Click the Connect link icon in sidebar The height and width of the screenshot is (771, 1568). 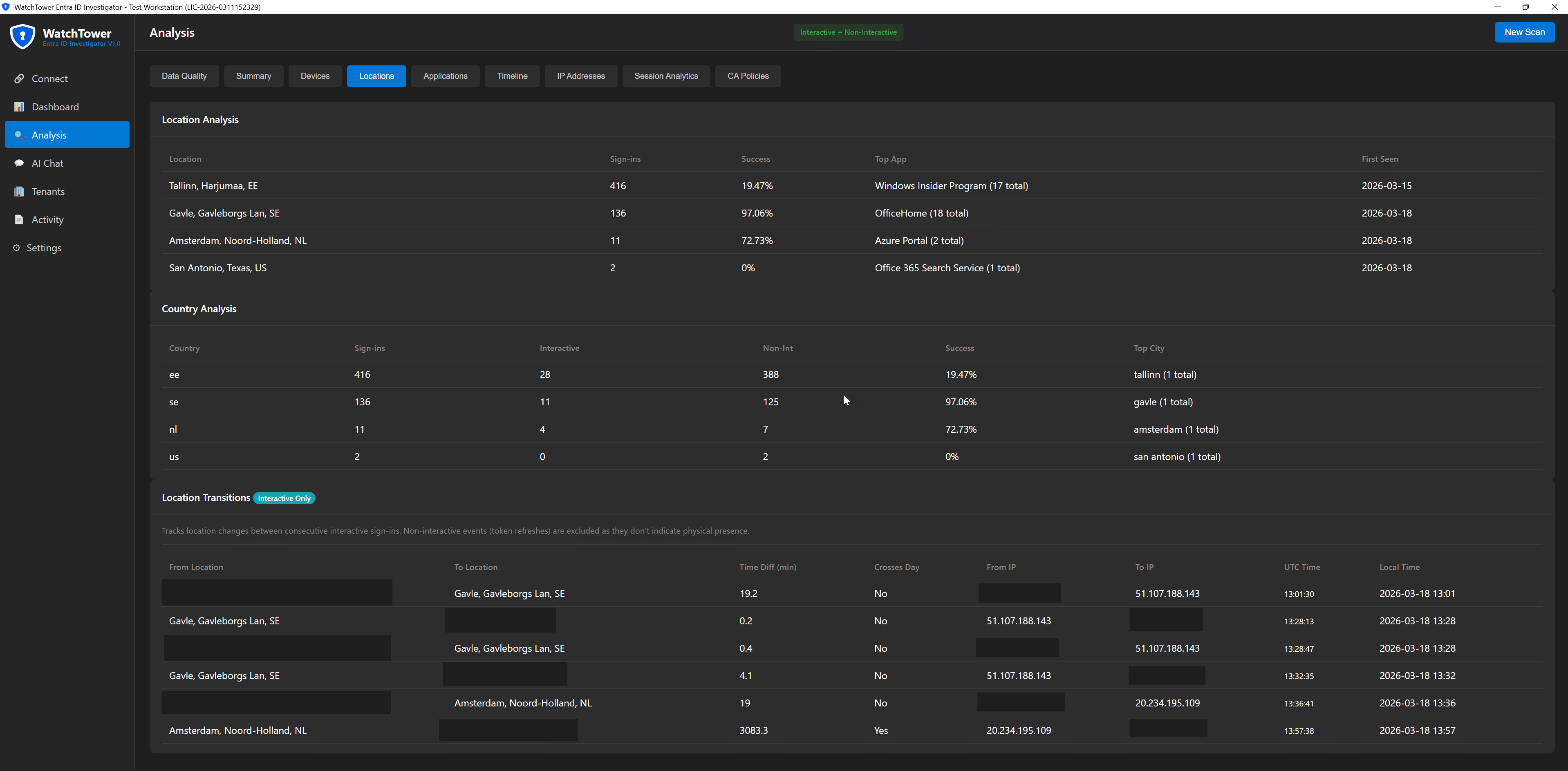(x=19, y=78)
